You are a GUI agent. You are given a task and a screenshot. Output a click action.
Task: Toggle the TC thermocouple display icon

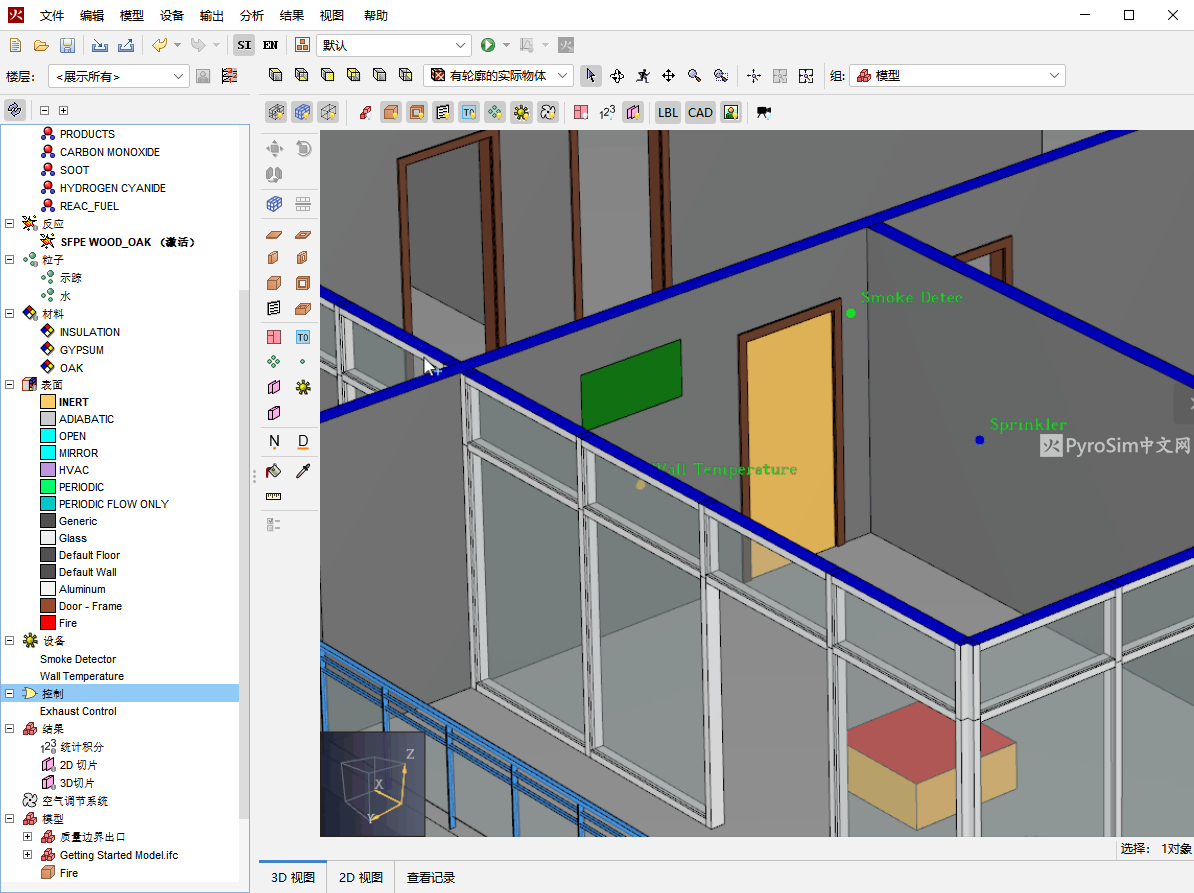pyautogui.click(x=469, y=113)
